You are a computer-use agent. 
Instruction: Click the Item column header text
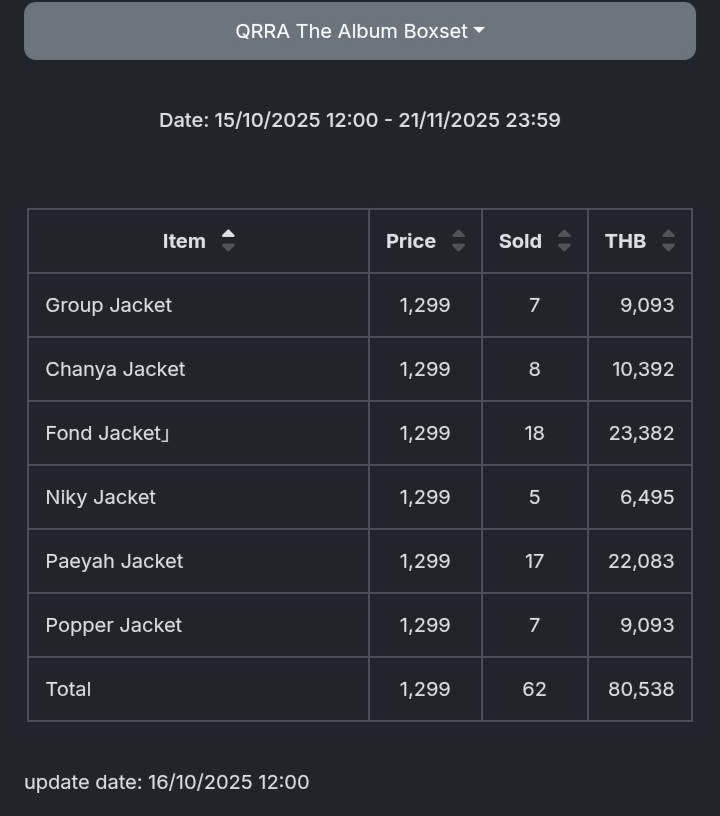click(184, 241)
